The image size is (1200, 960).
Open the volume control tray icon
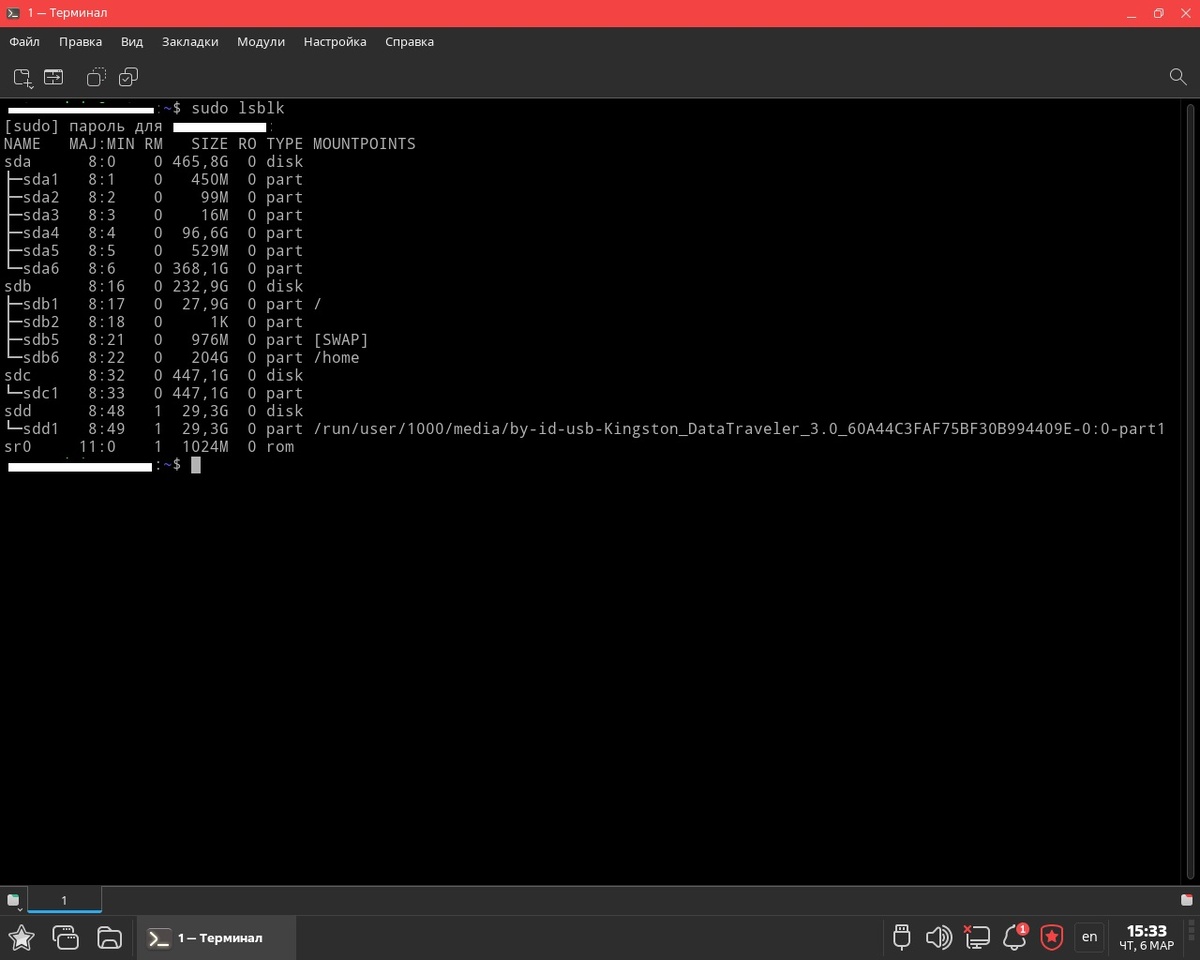tap(938, 937)
